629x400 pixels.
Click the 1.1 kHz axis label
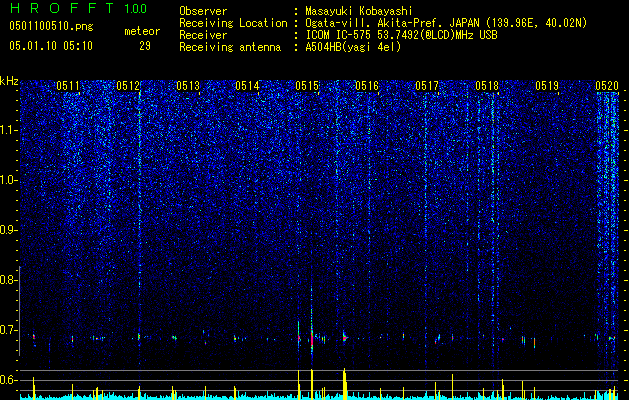(9, 130)
